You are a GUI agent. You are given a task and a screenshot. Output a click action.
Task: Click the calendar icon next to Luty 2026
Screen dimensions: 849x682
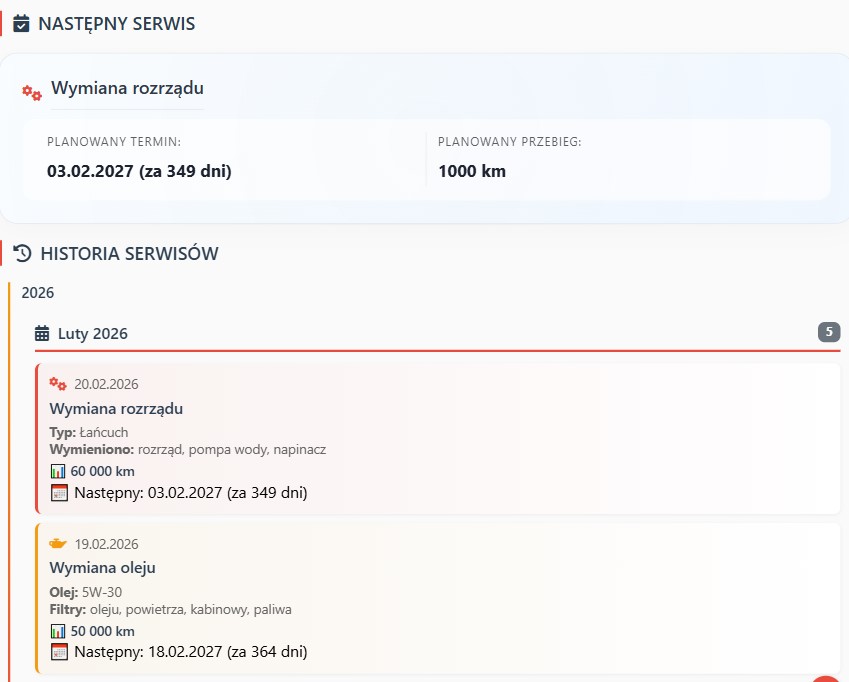pyautogui.click(x=42, y=333)
